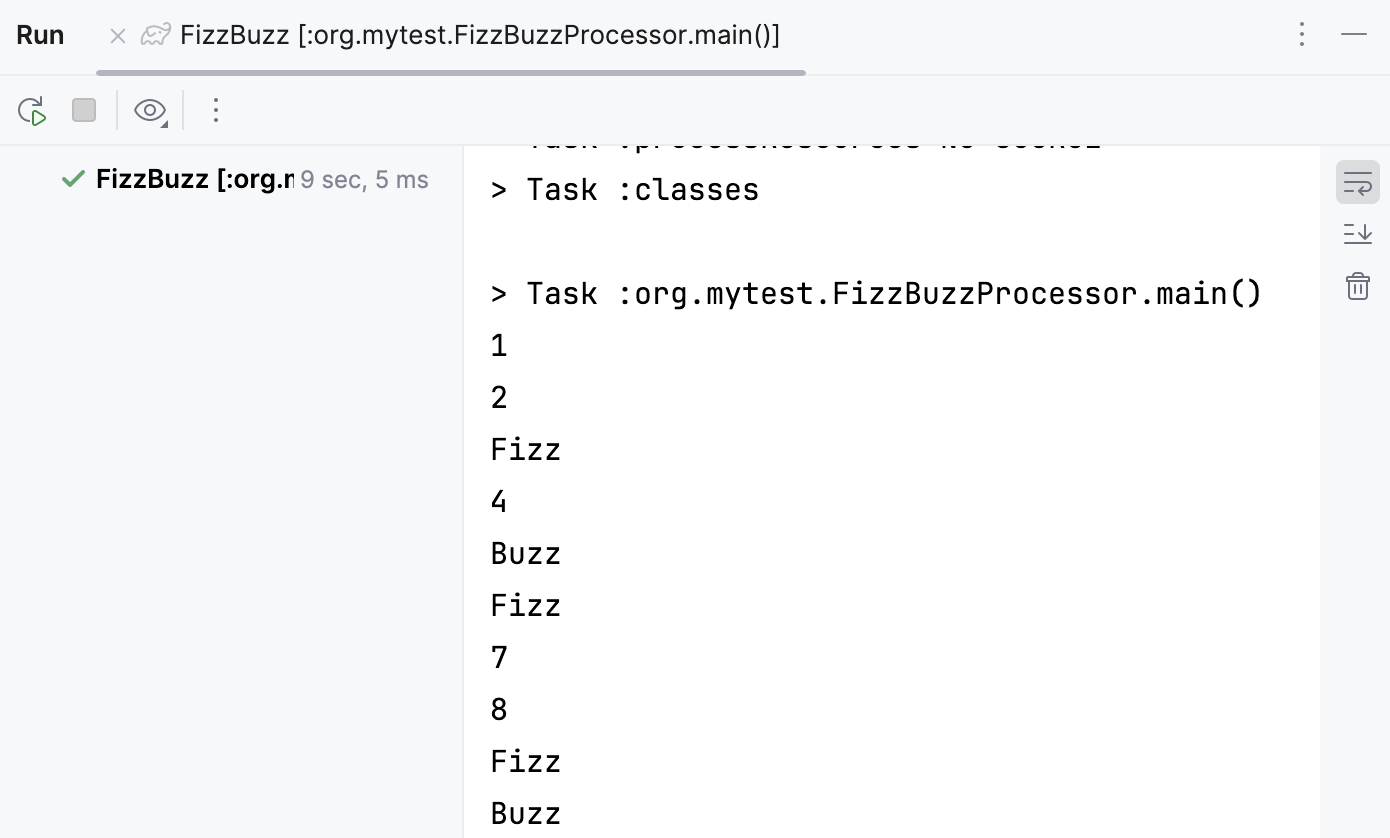The width and height of the screenshot is (1390, 838).
Task: Rerun the FizzBuzz Gradle task
Action: tap(31, 110)
